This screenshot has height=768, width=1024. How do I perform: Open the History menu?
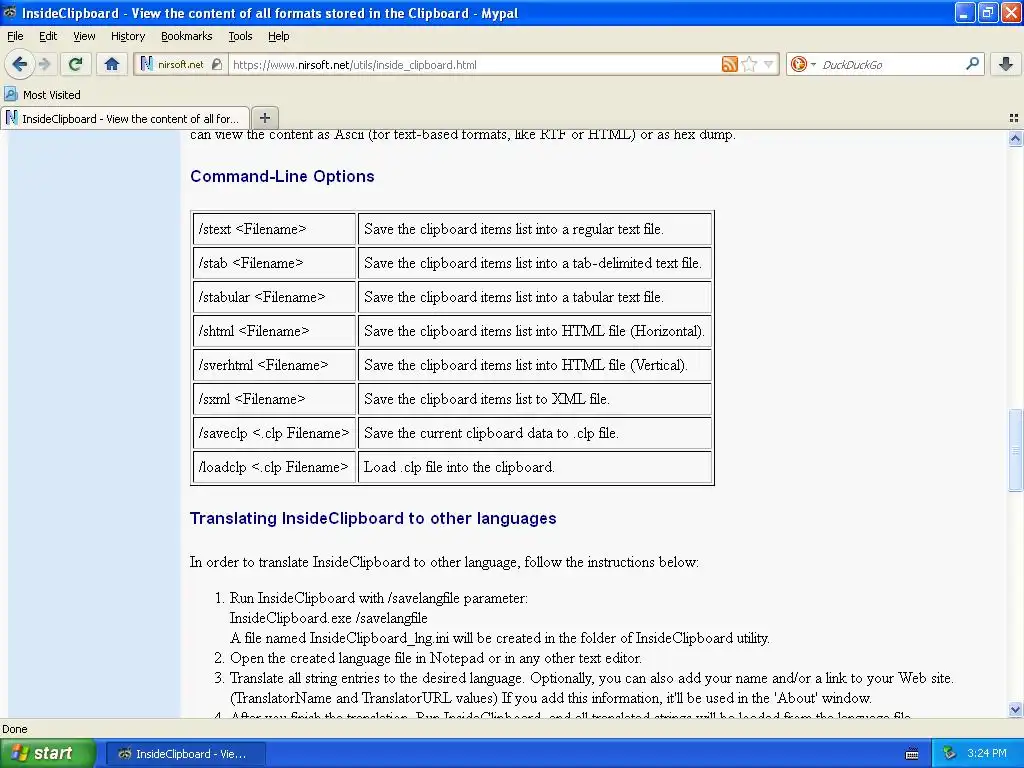(127, 36)
